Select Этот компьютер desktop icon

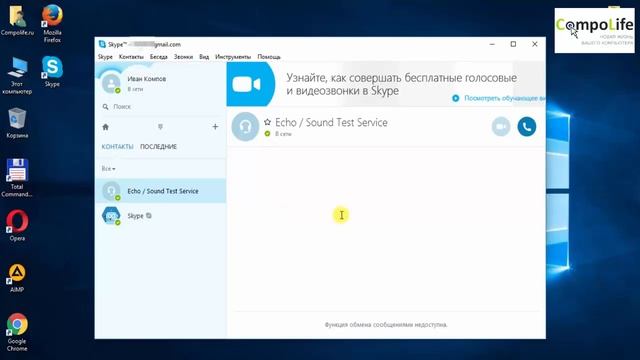point(17,76)
